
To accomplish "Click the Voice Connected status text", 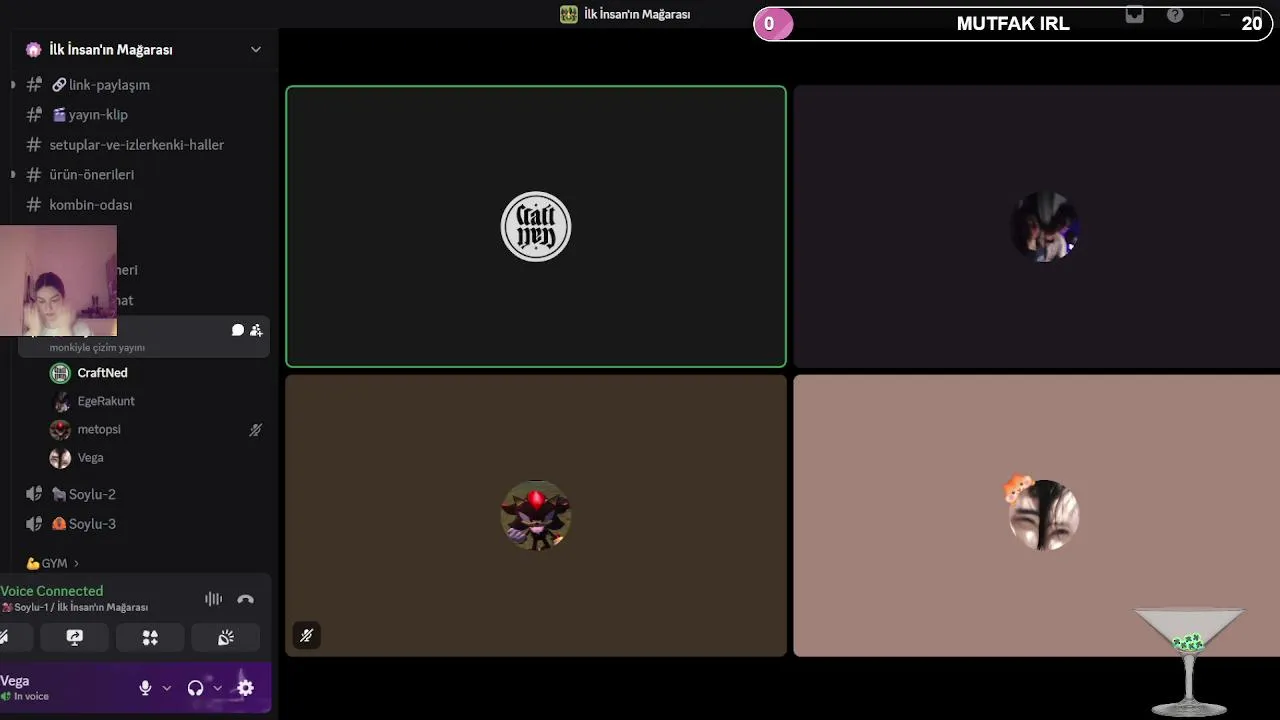I will click(x=52, y=591).
